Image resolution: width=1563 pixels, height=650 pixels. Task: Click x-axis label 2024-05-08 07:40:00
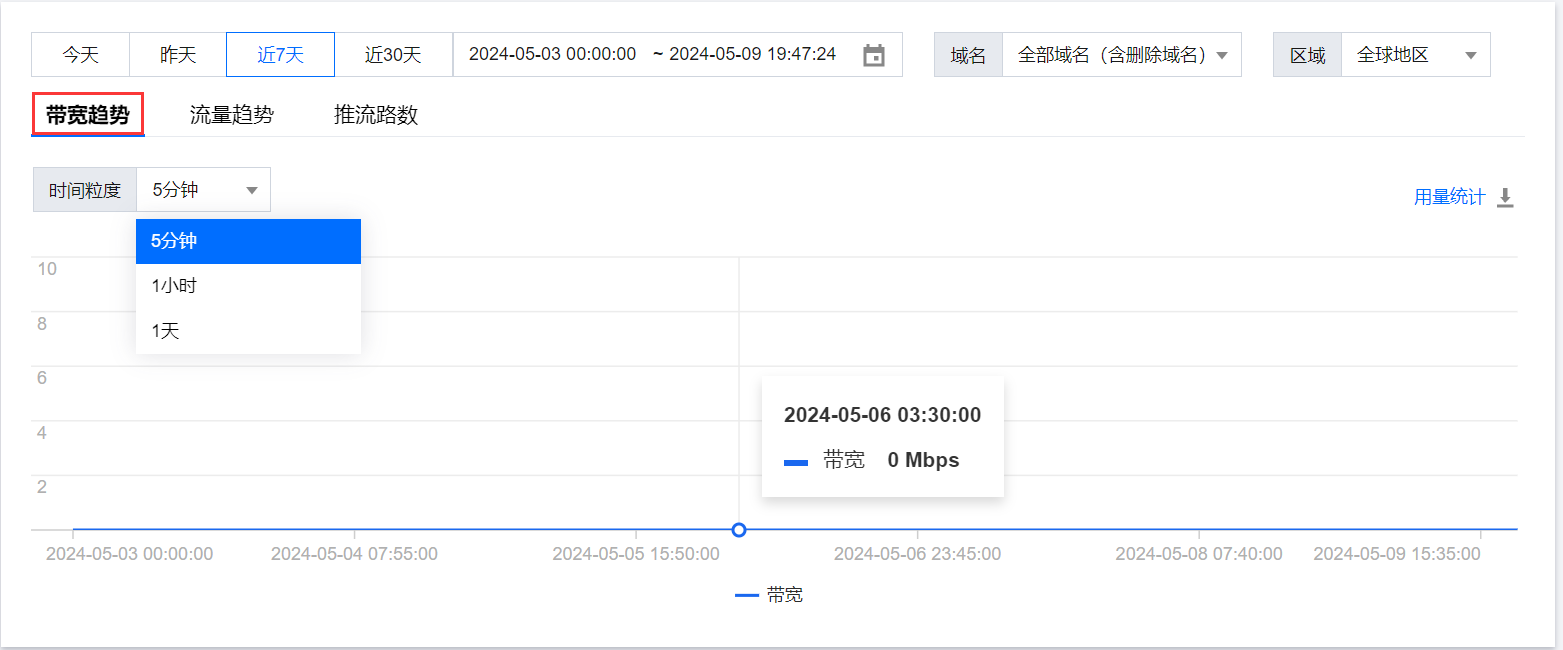tap(1199, 553)
